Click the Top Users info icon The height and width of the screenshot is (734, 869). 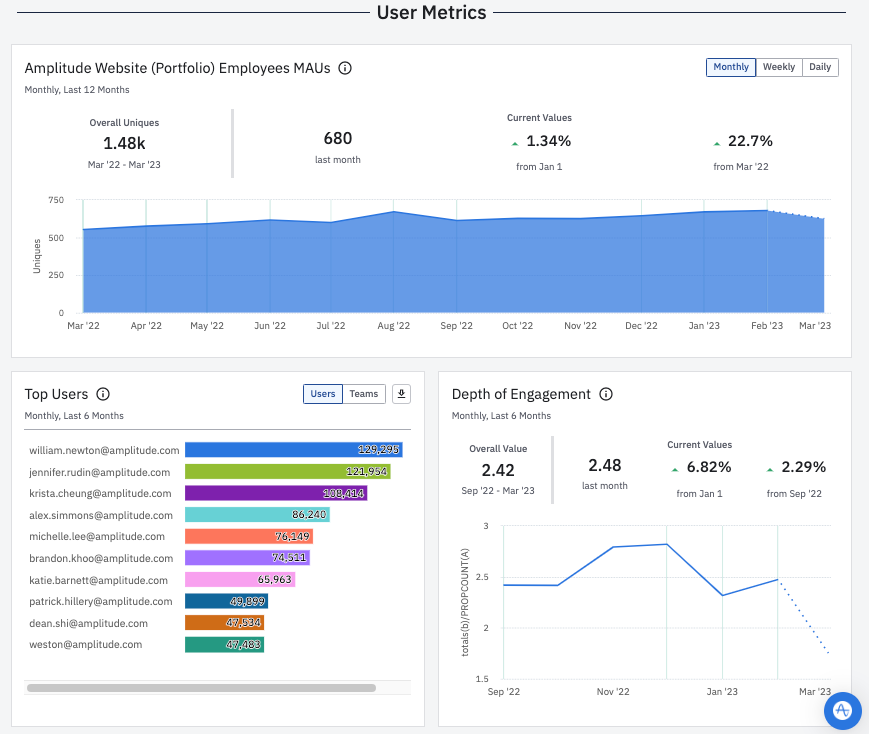point(103,394)
